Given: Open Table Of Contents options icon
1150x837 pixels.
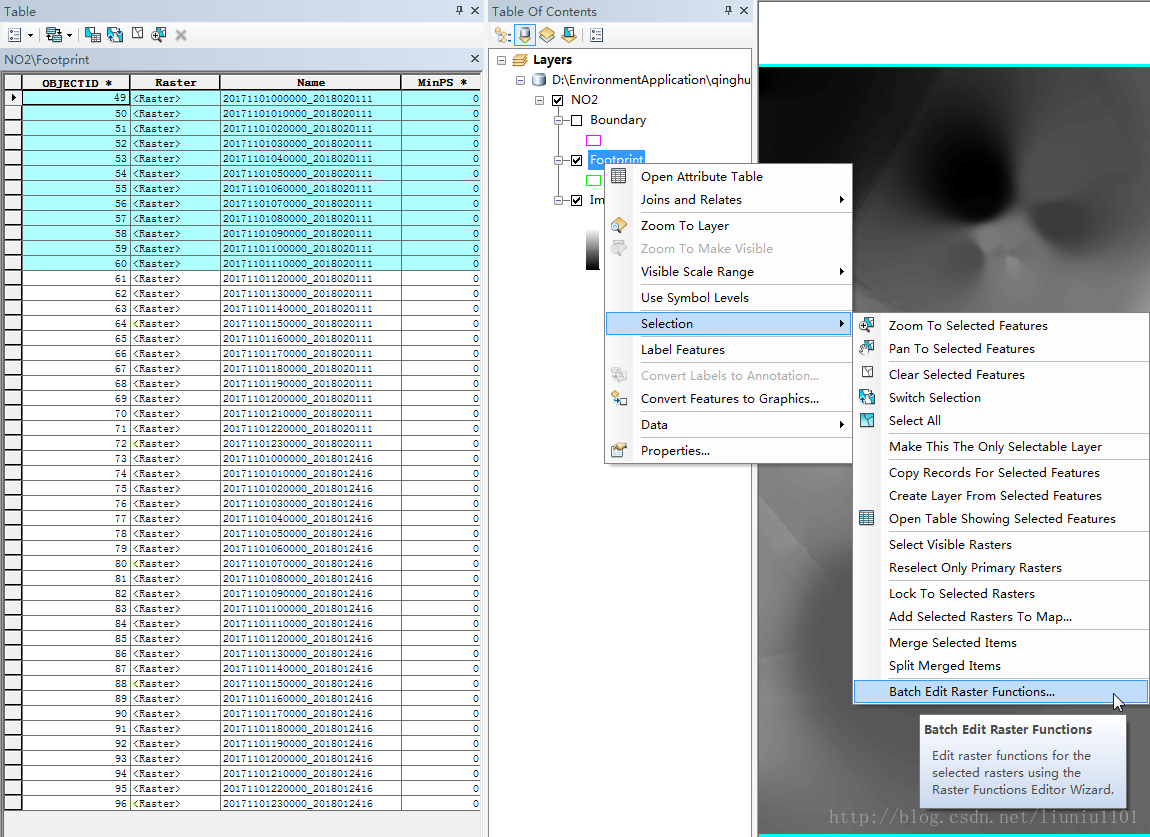Looking at the screenshot, I should pos(597,35).
